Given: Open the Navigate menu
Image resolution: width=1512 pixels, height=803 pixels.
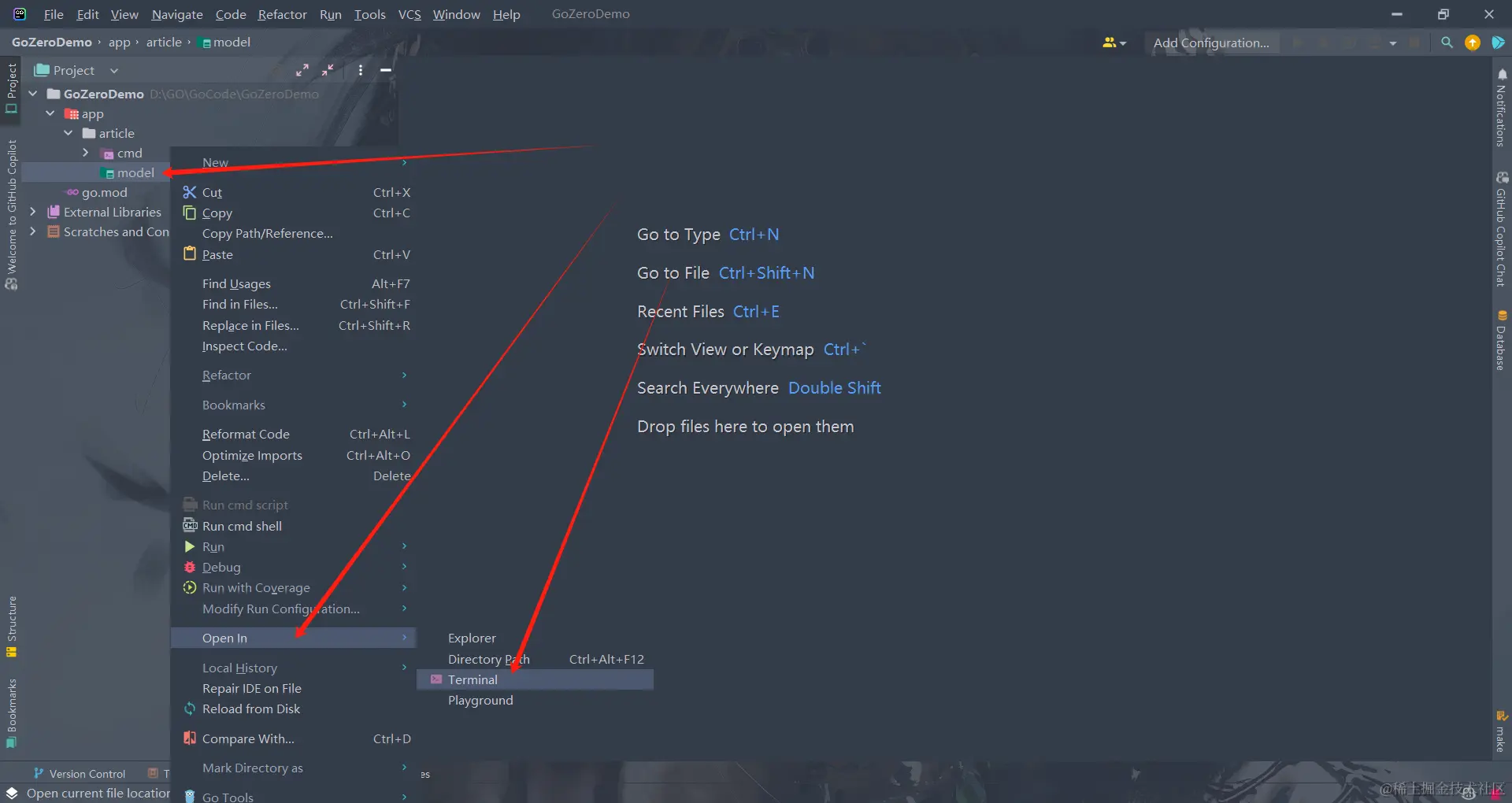Looking at the screenshot, I should pos(177,14).
